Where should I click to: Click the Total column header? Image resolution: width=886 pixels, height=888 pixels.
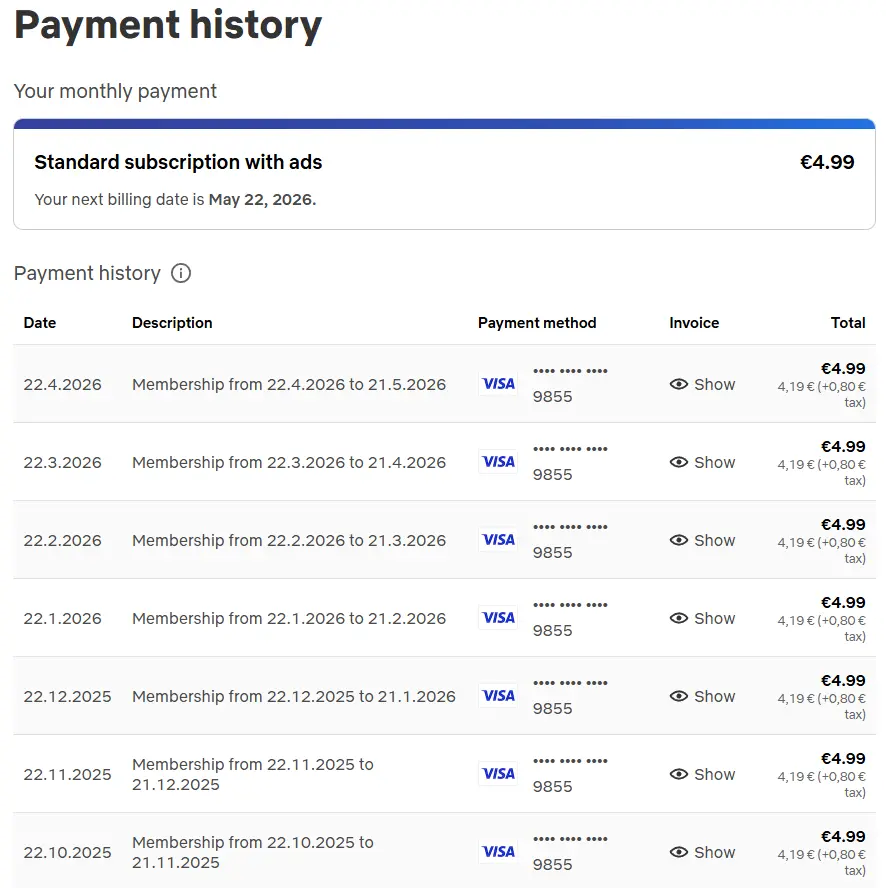point(848,323)
